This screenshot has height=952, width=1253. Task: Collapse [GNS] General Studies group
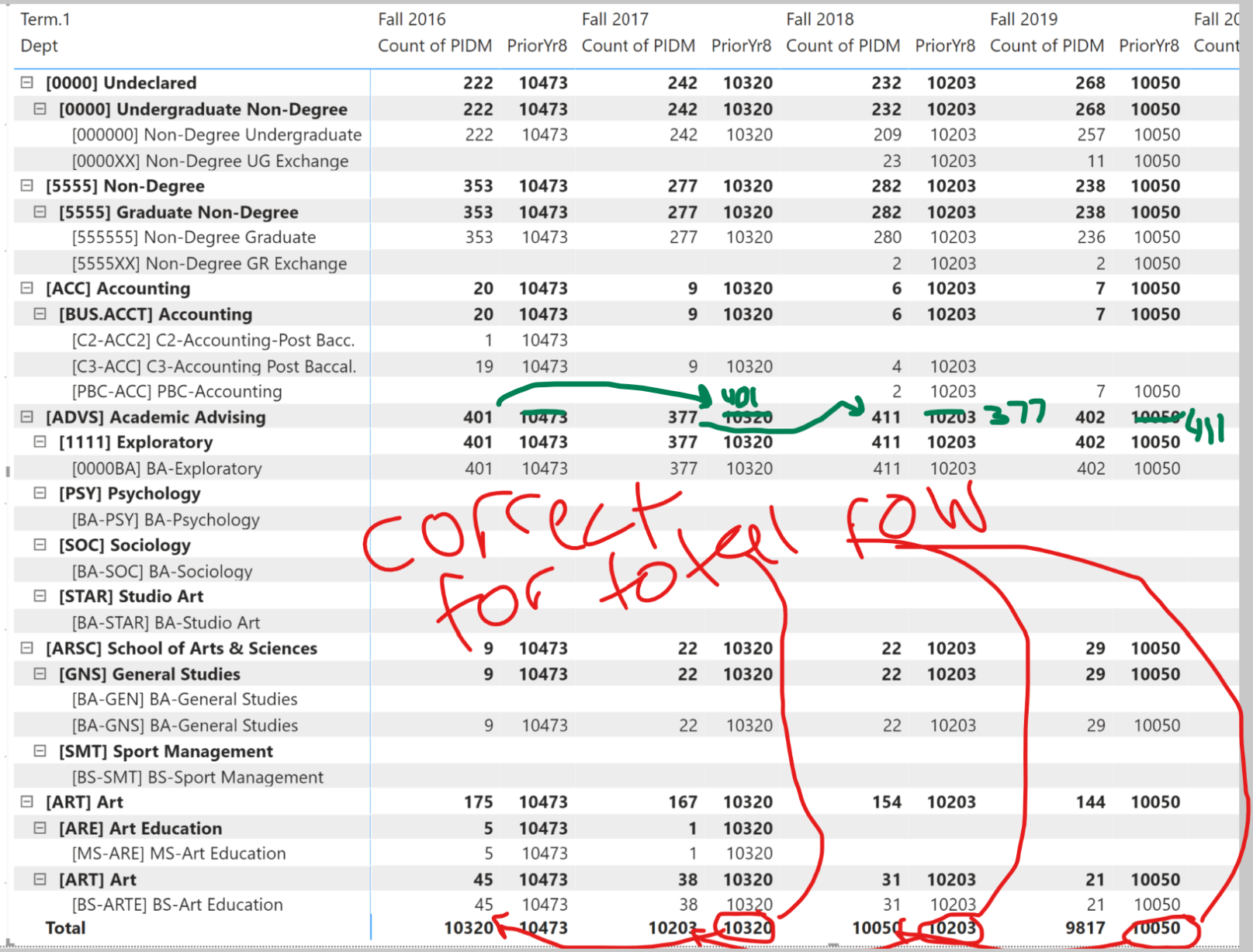tap(40, 674)
